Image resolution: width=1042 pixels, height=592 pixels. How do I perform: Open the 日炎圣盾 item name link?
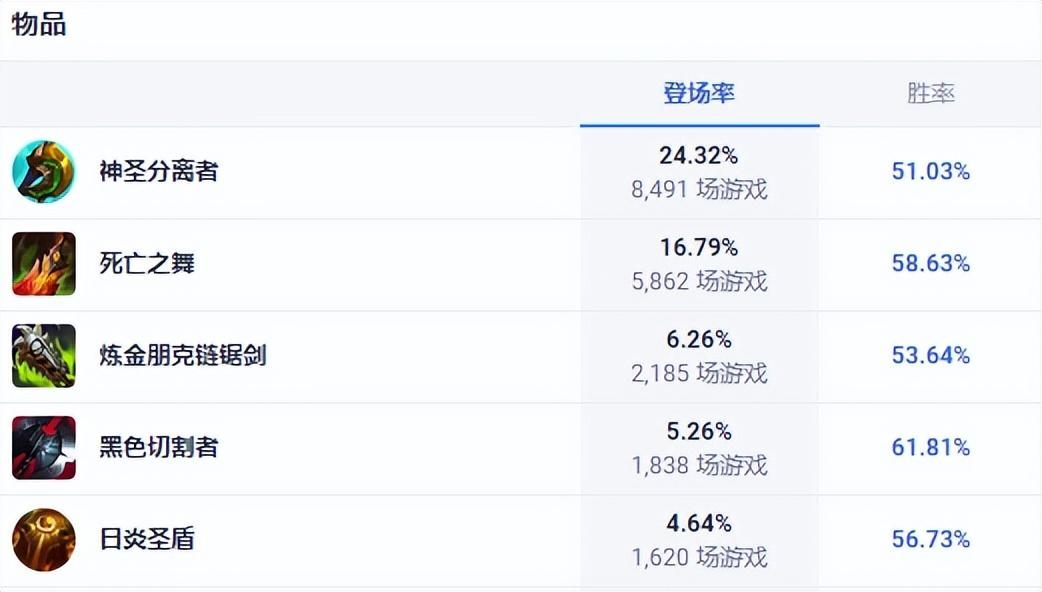(x=147, y=540)
